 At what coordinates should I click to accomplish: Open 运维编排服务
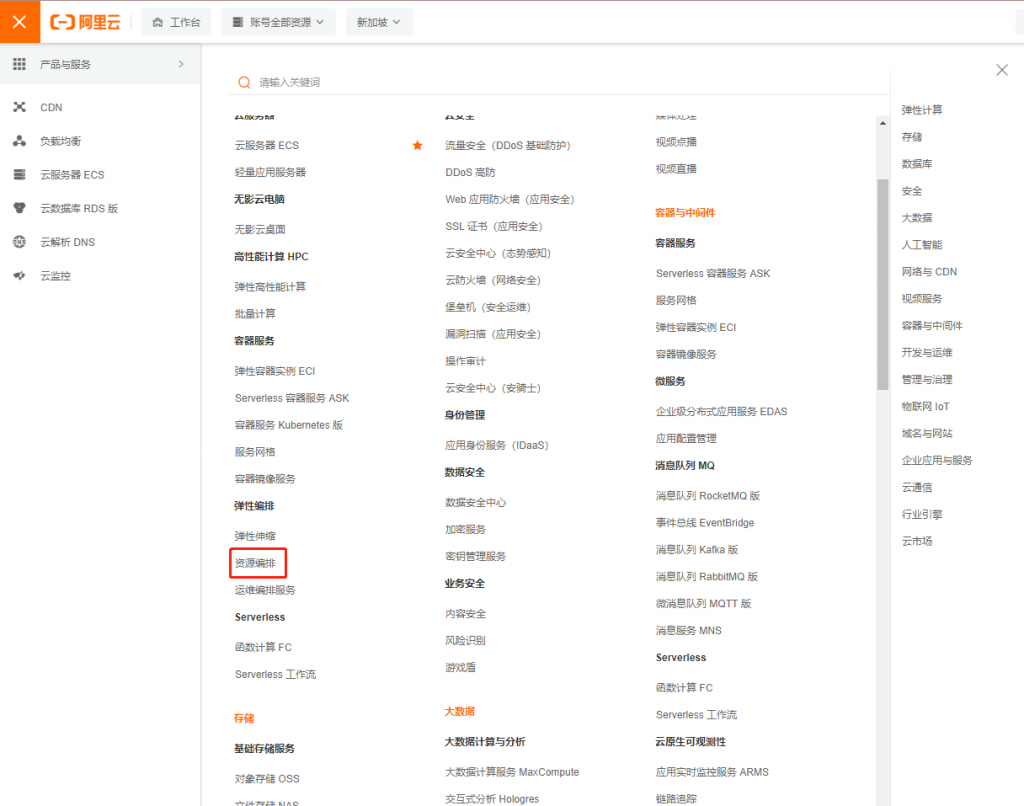265,590
